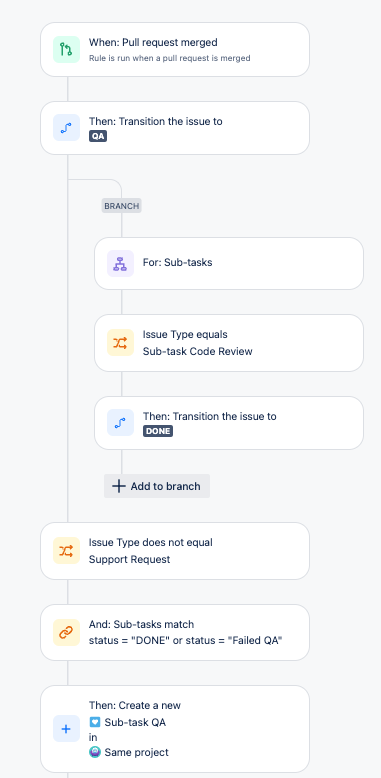
Task: Open the For: Sub-tasks branch card
Action: 229,263
